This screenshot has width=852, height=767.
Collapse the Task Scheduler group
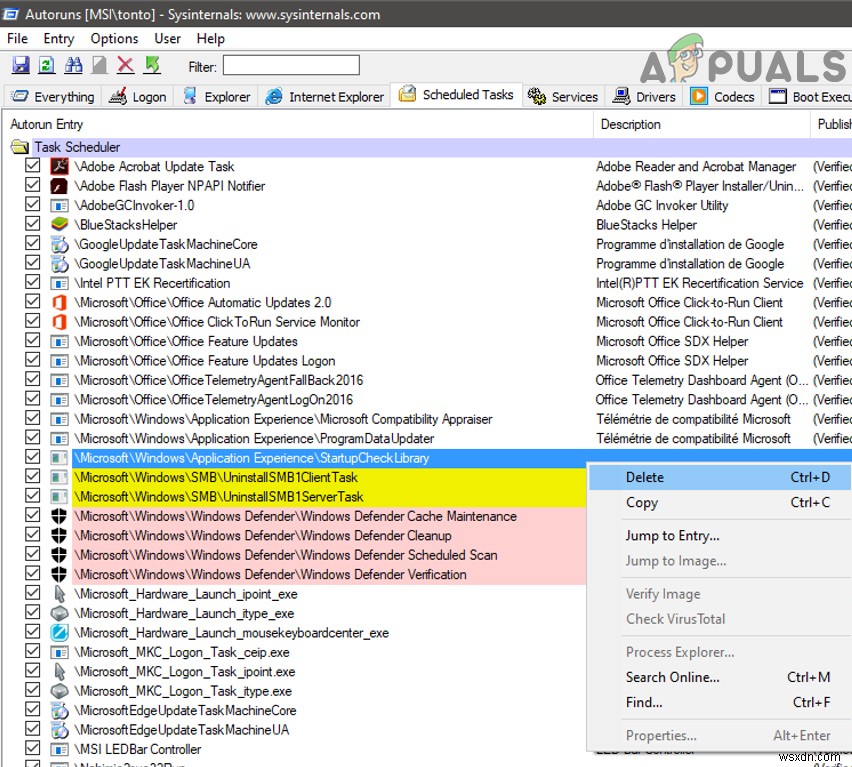click(x=20, y=145)
